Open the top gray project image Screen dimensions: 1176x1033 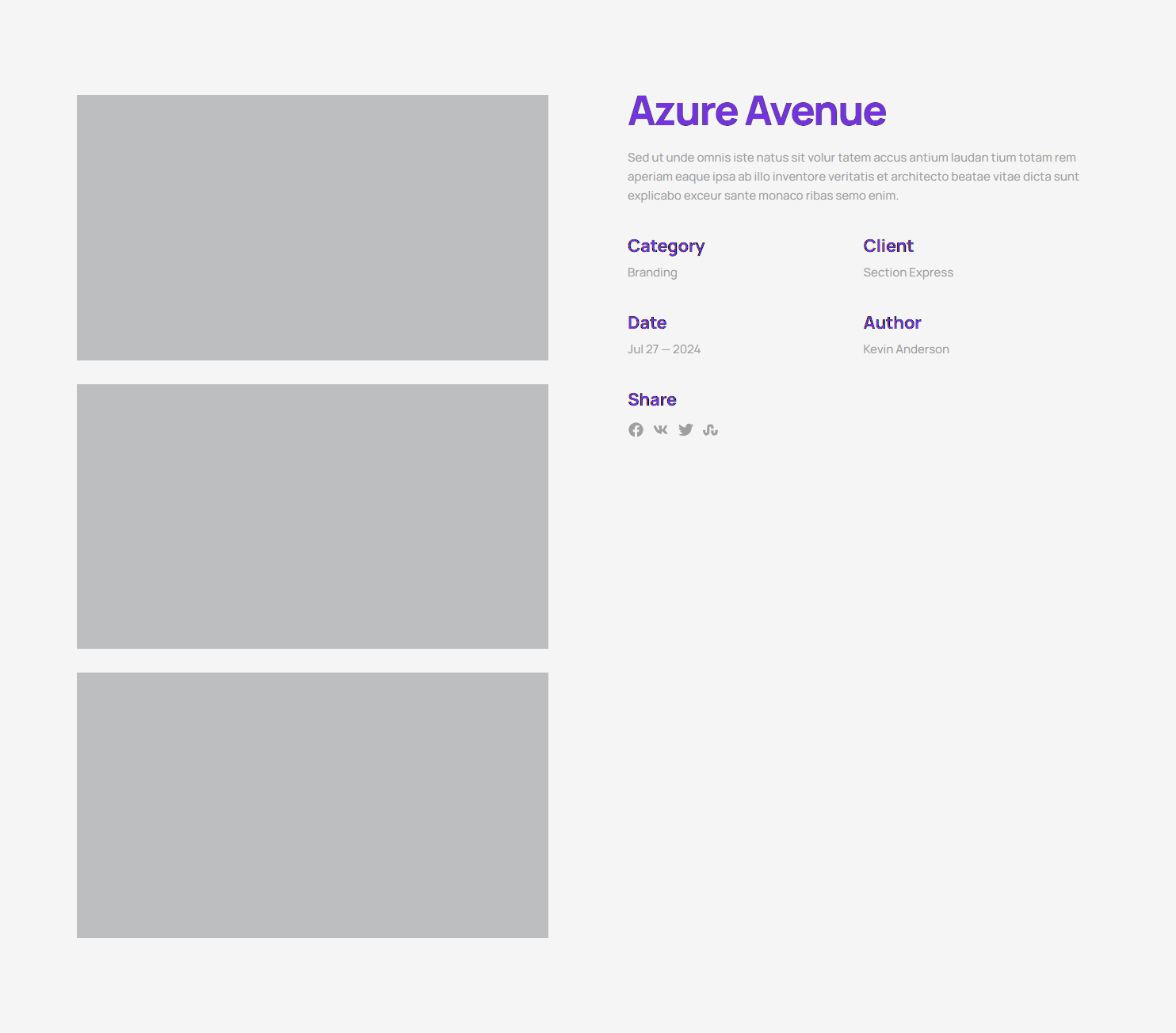[312, 227]
